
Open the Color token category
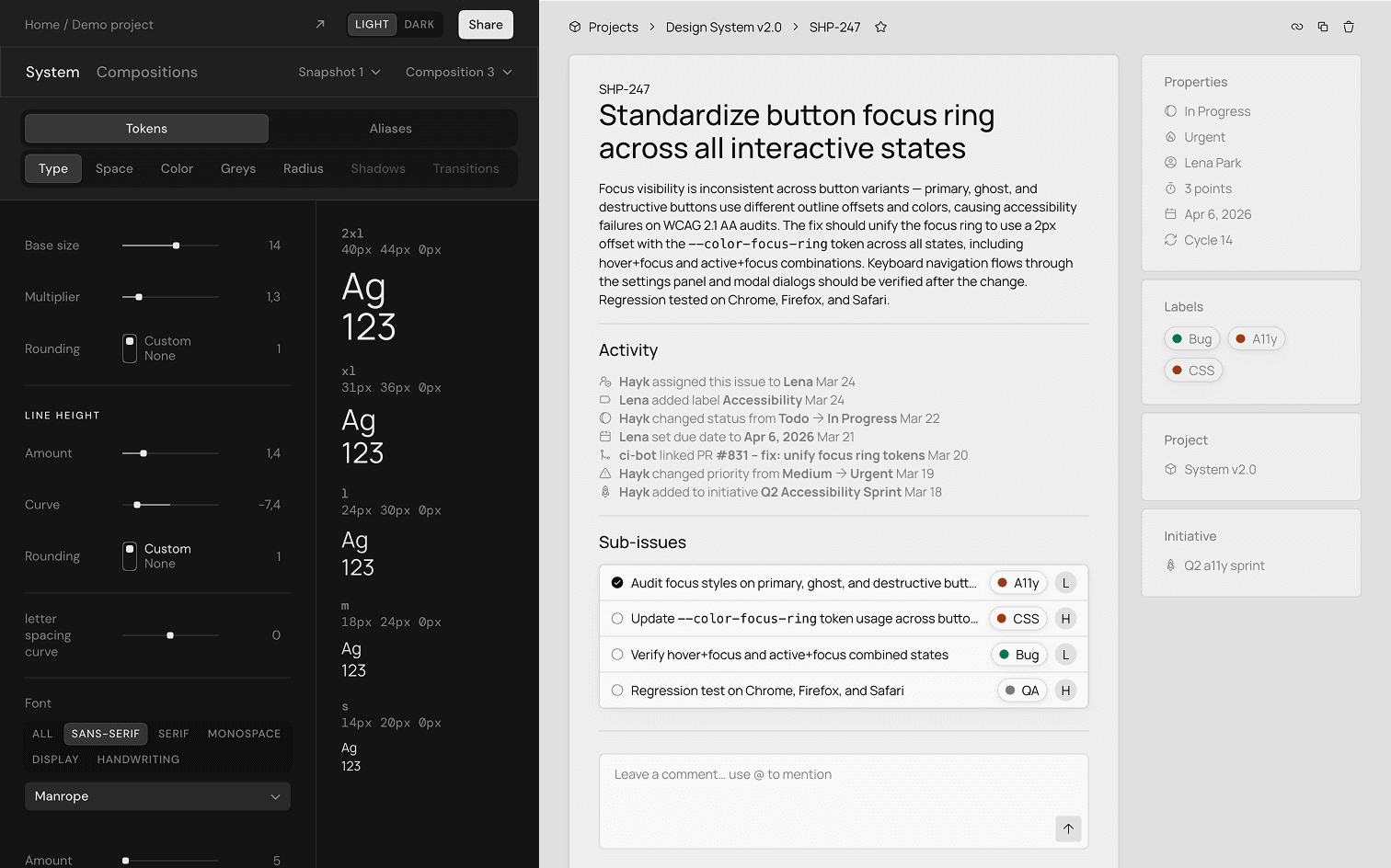pos(177,168)
